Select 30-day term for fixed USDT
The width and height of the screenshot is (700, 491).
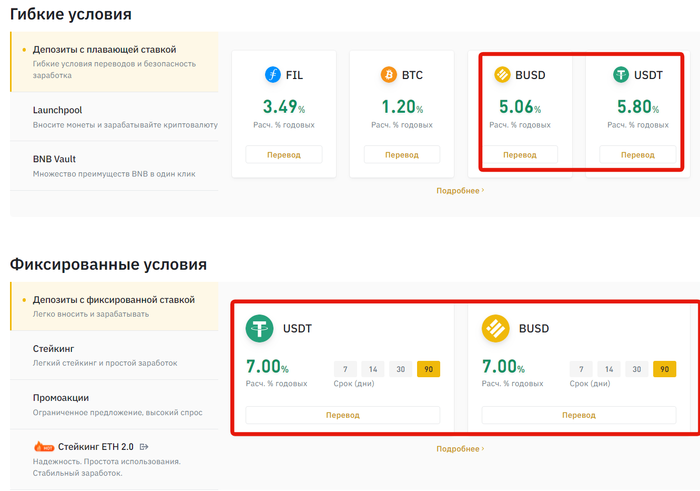401,369
